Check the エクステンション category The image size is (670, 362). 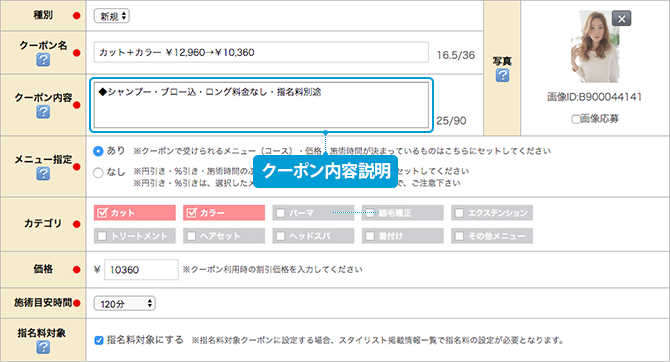(492, 213)
